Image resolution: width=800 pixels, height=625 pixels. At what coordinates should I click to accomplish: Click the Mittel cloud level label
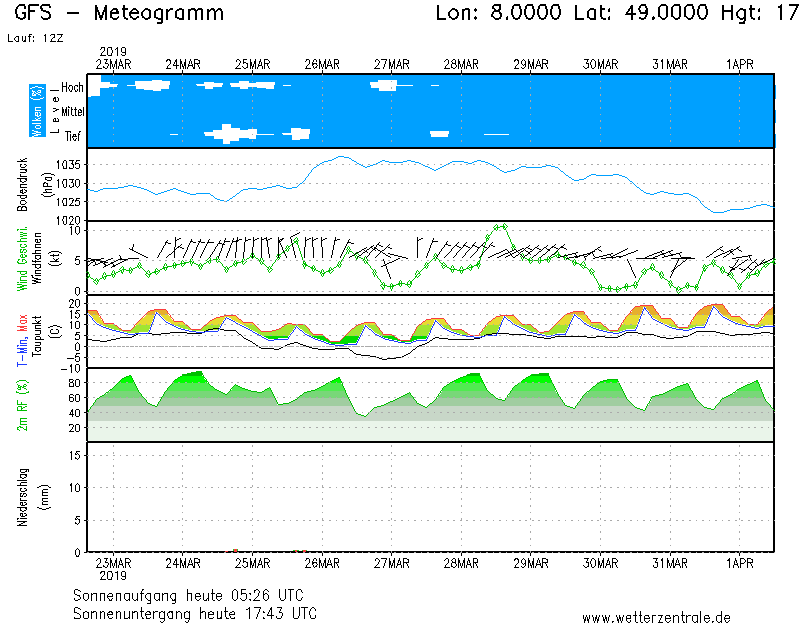[72, 112]
